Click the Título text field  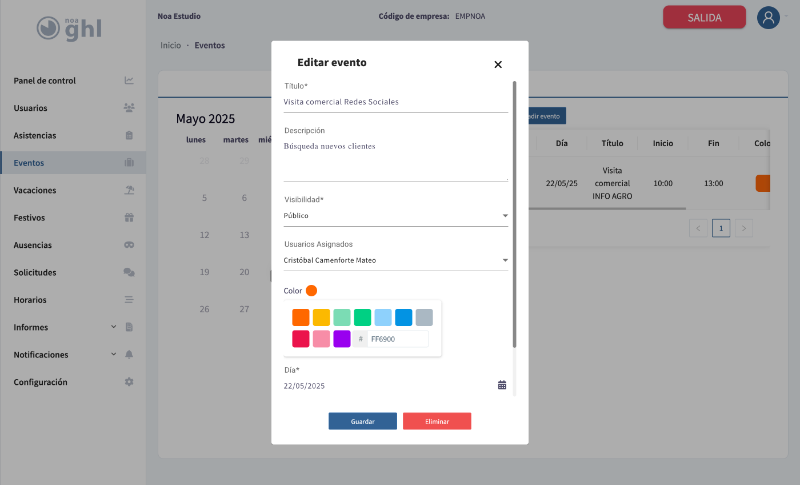395,102
